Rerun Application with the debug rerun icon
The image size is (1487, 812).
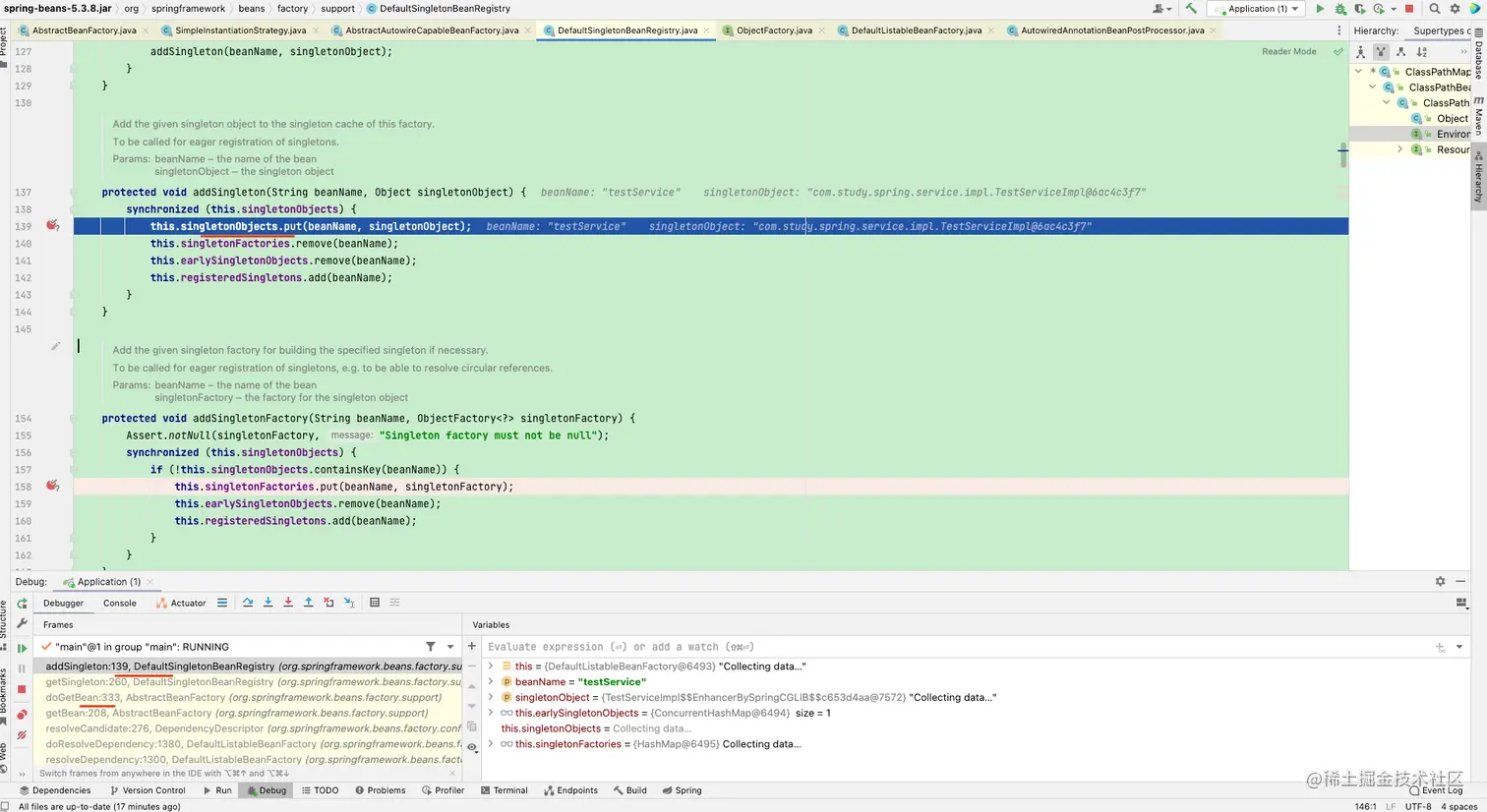point(22,604)
